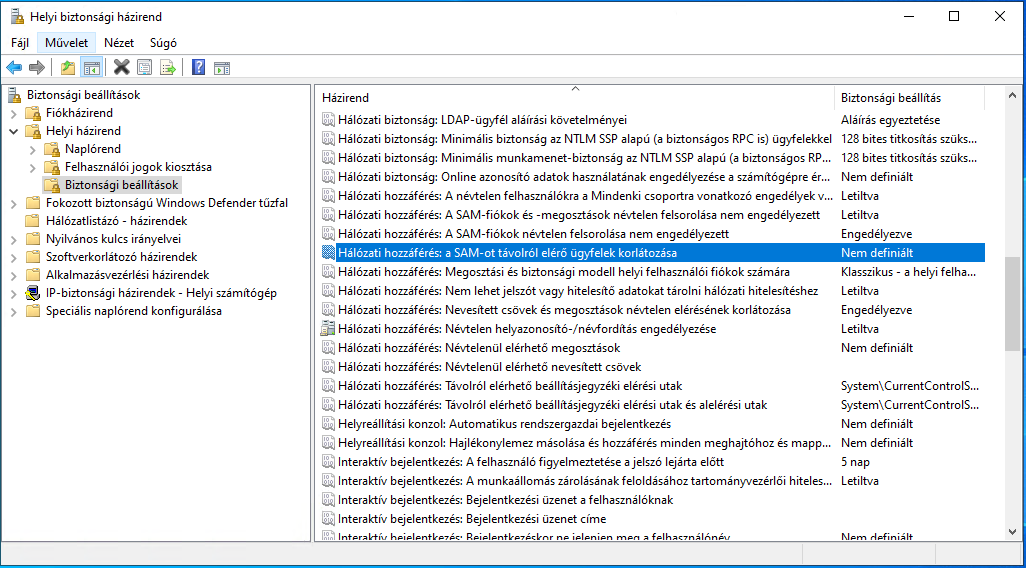1026x568 pixels.
Task: Expand the Naplórend tree node
Action: click(x=33, y=149)
